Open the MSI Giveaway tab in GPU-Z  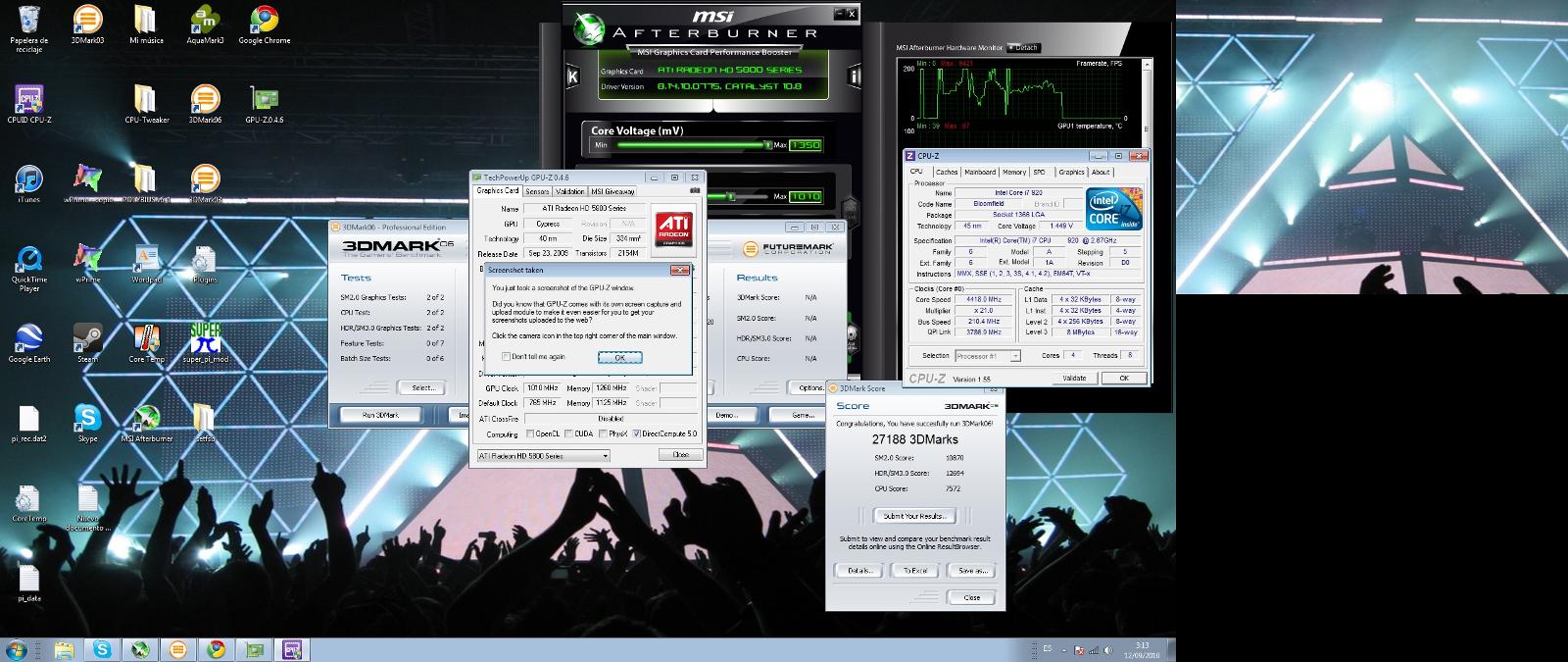[612, 192]
